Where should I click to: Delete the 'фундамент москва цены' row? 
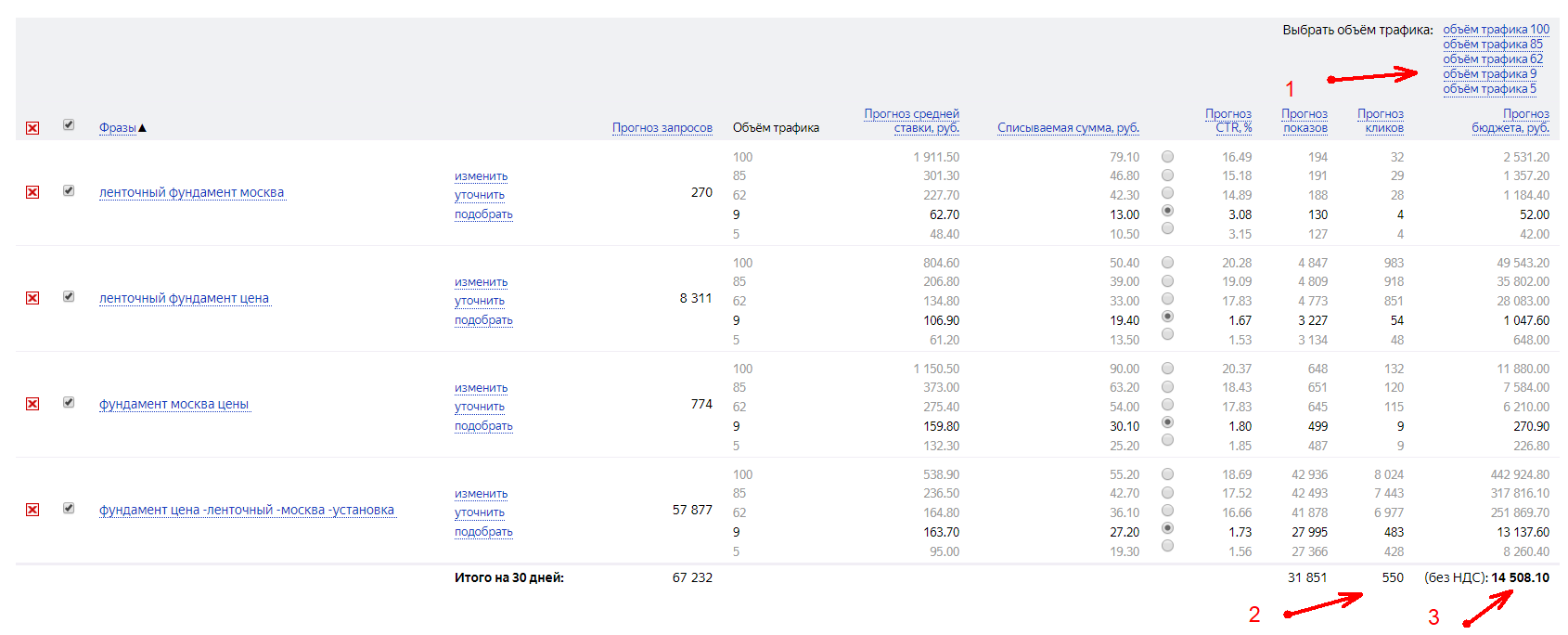click(32, 404)
